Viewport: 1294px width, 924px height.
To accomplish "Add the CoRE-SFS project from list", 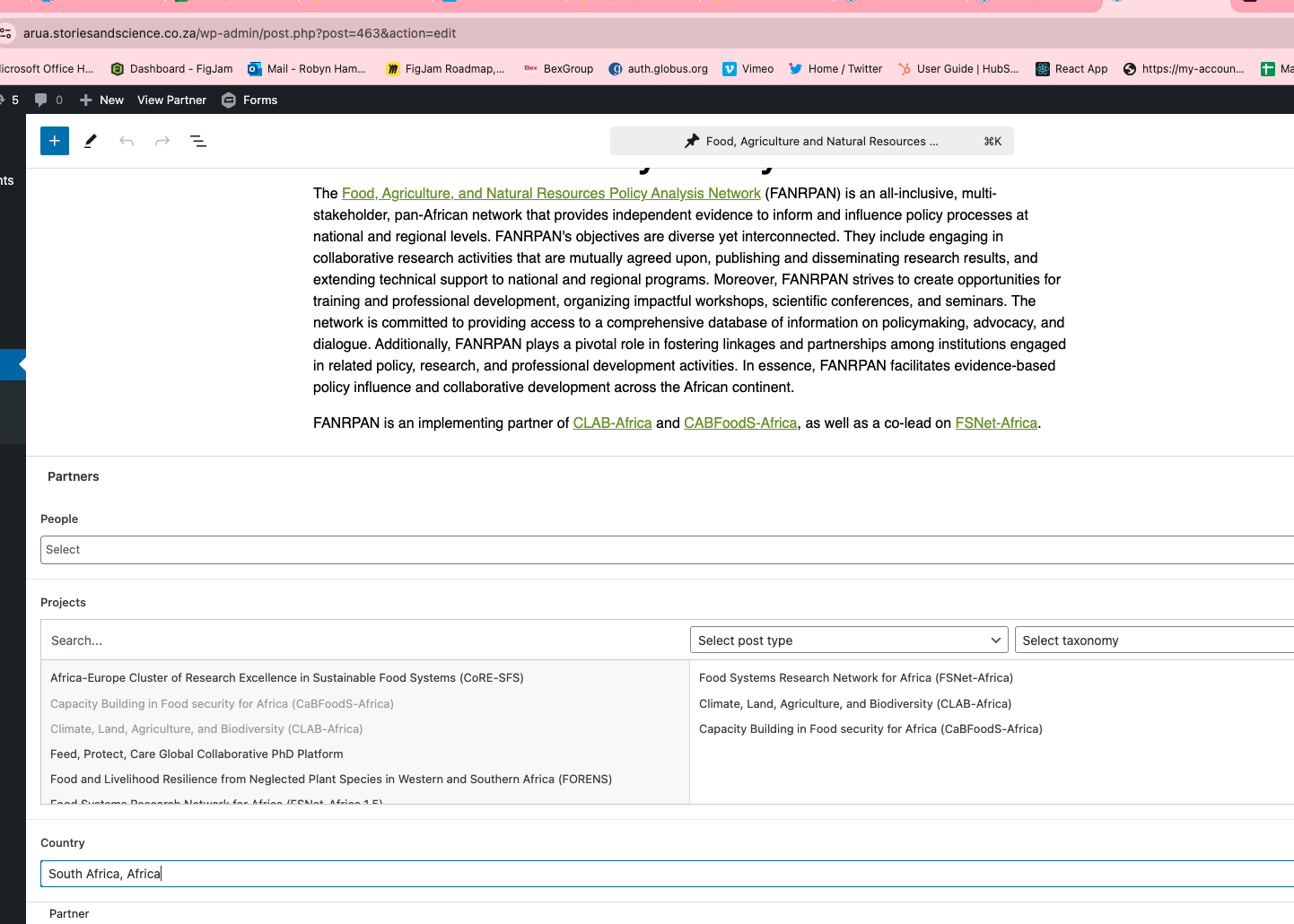I will click(287, 678).
